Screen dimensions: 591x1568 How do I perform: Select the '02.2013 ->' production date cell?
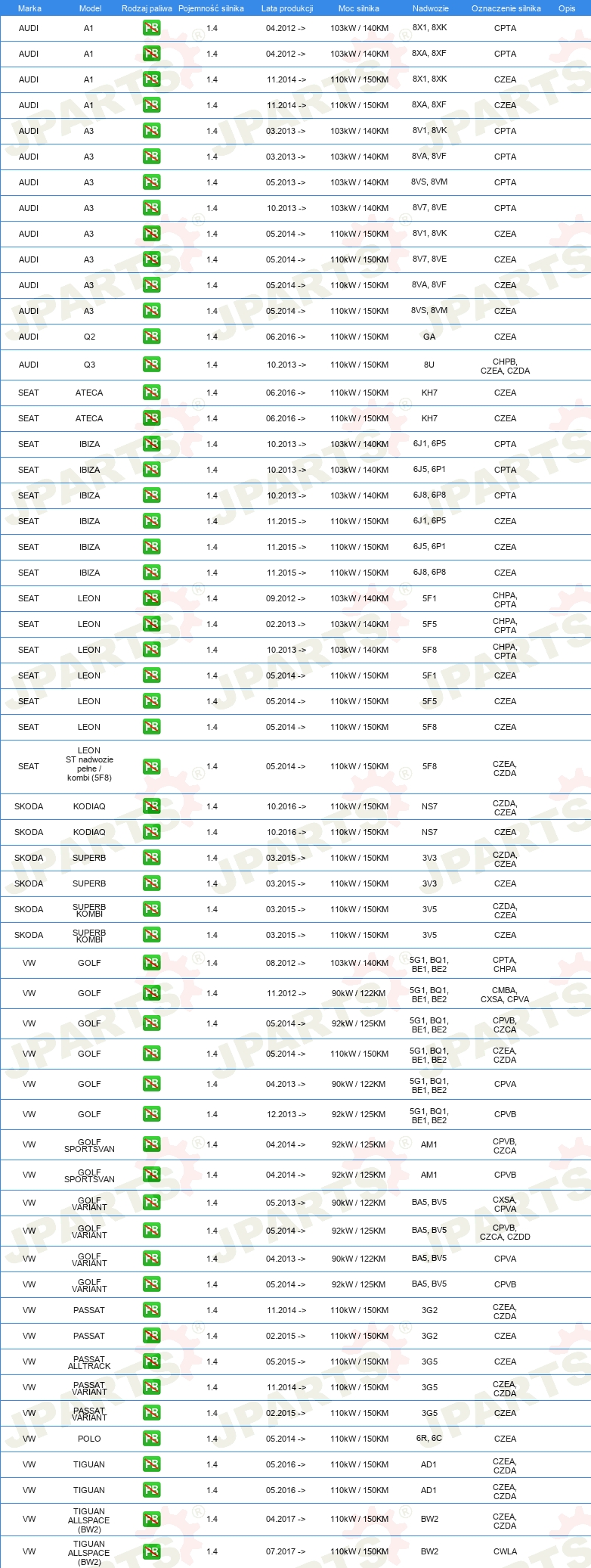click(x=286, y=624)
